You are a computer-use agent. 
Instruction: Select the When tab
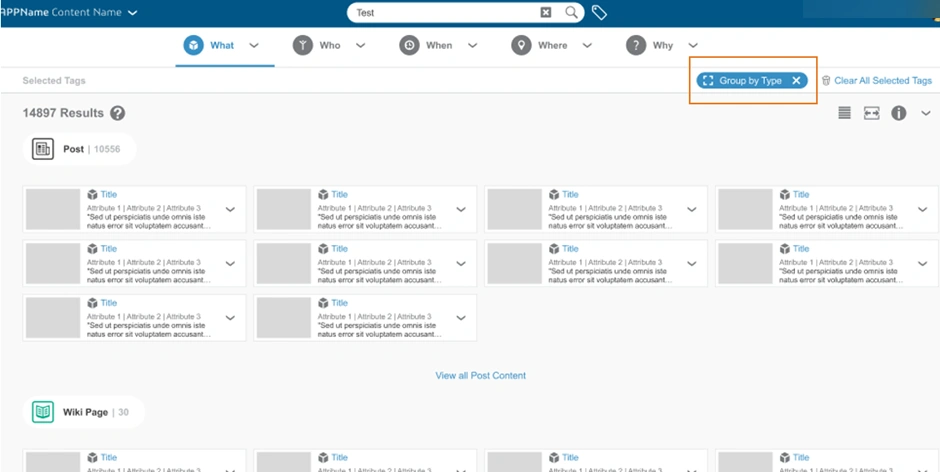tap(439, 46)
